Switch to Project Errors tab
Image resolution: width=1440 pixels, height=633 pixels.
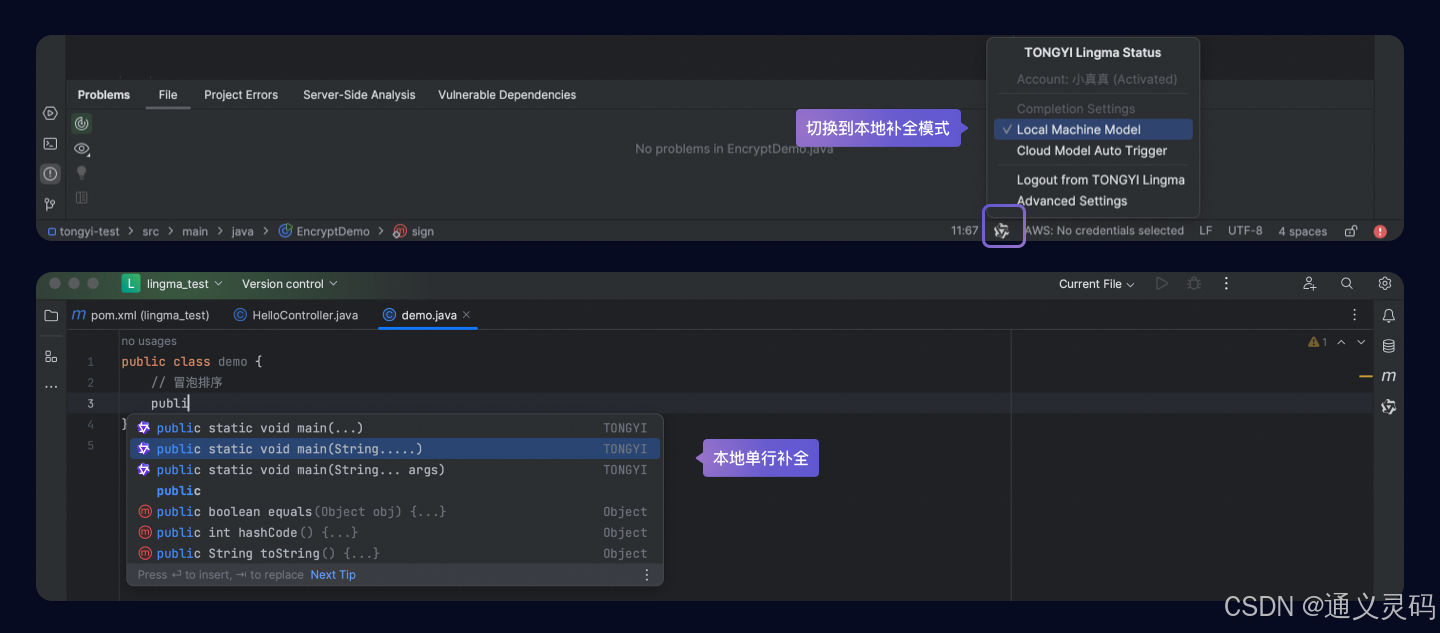tap(241, 95)
